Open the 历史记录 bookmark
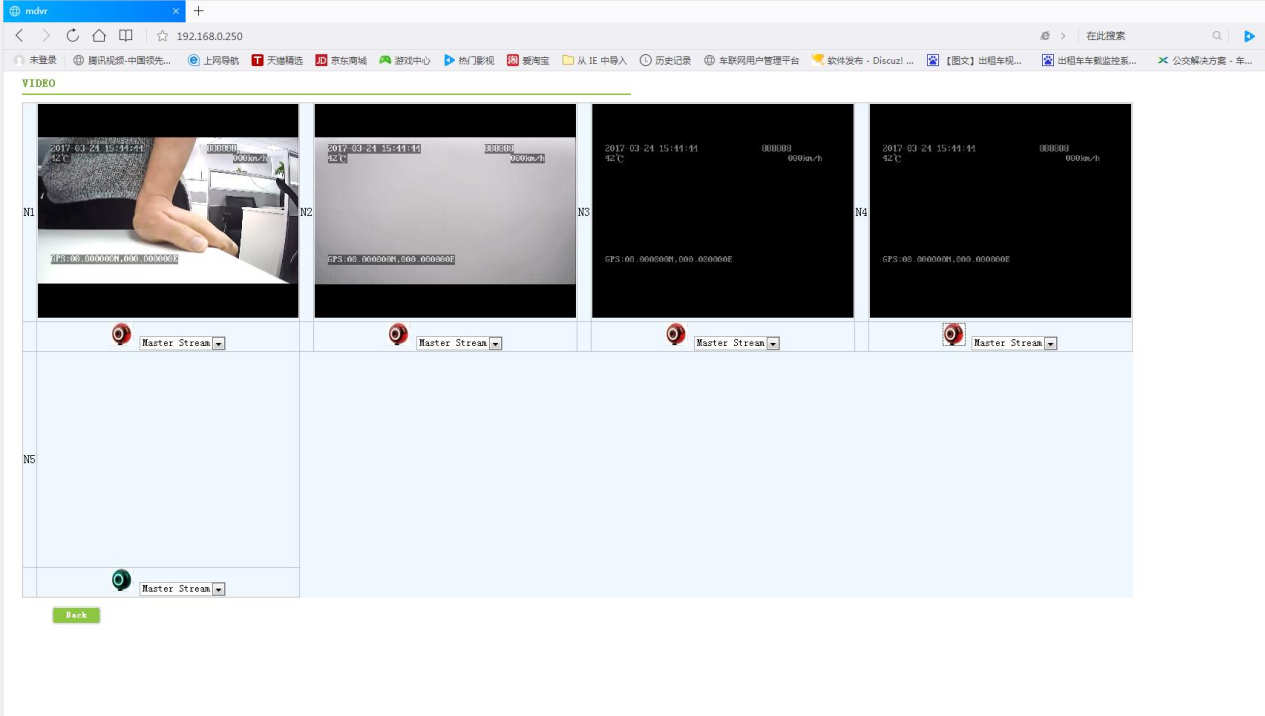Viewport: 1265px width, 716px height. click(666, 60)
